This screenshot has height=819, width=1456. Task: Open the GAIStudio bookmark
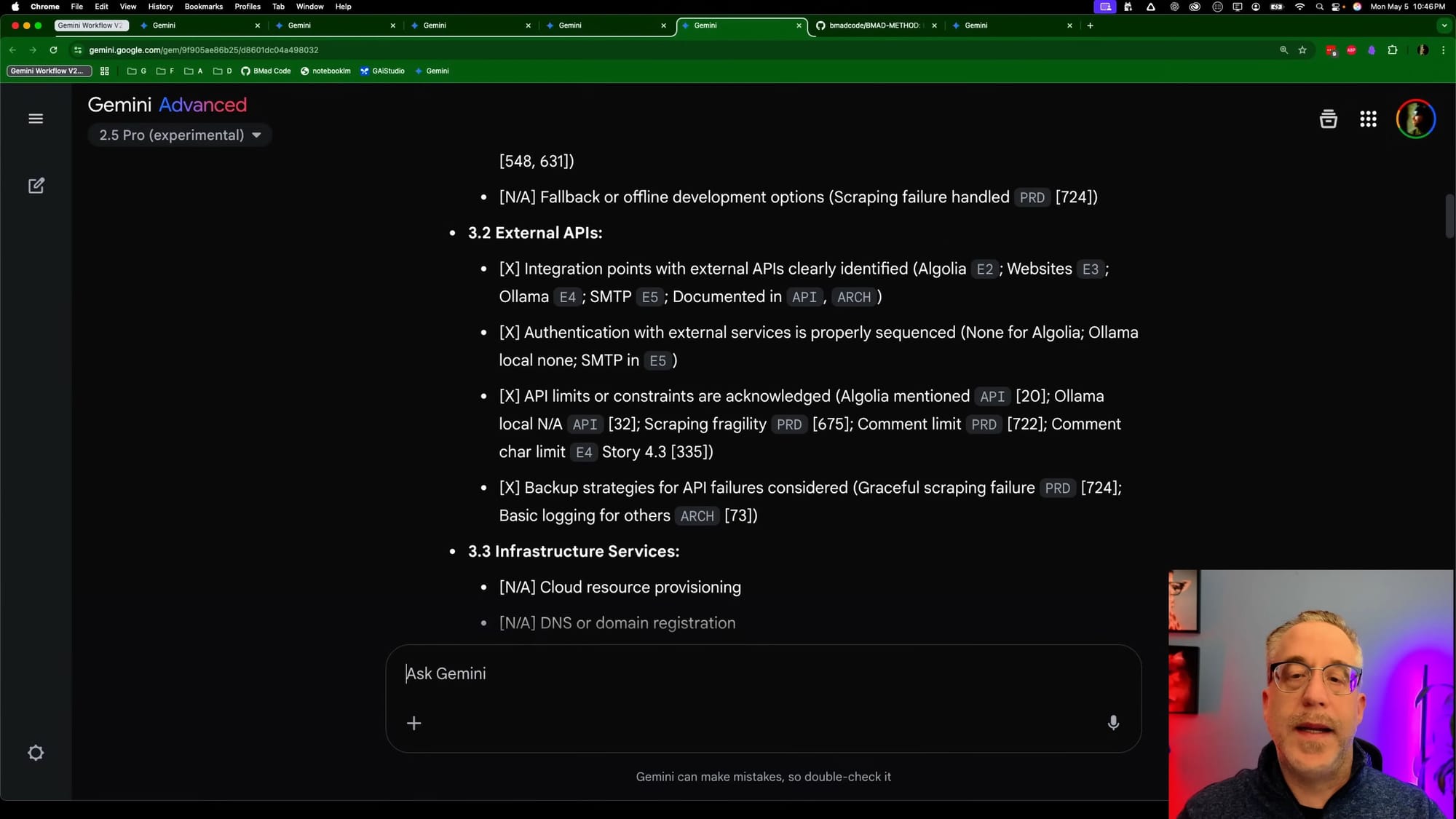tap(382, 71)
